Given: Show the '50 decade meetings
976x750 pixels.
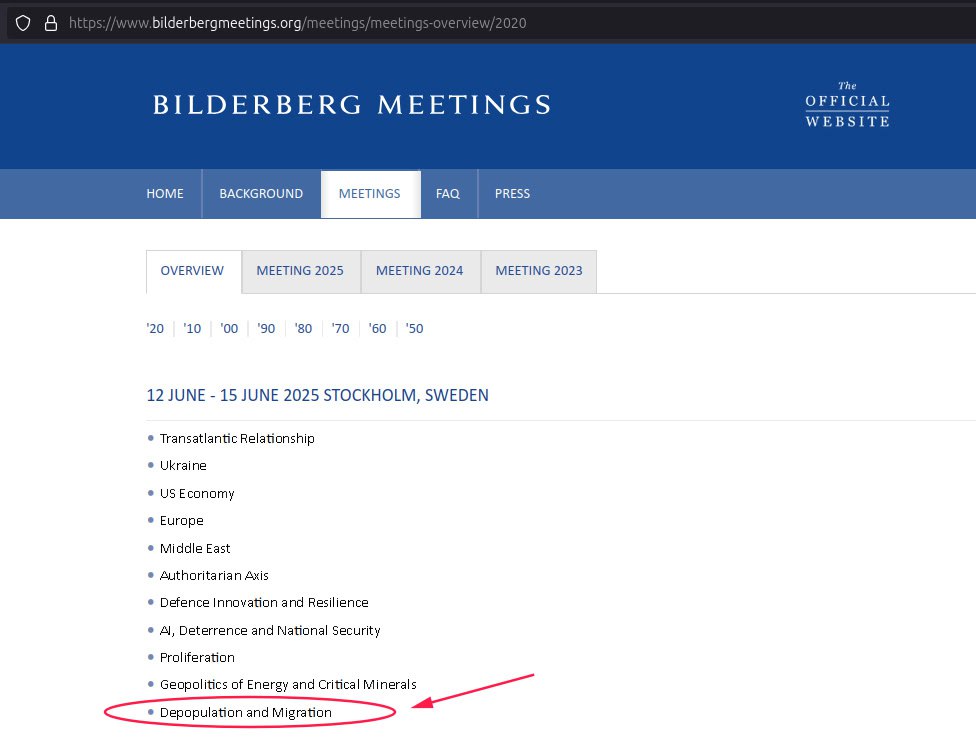Looking at the screenshot, I should (x=414, y=329).
